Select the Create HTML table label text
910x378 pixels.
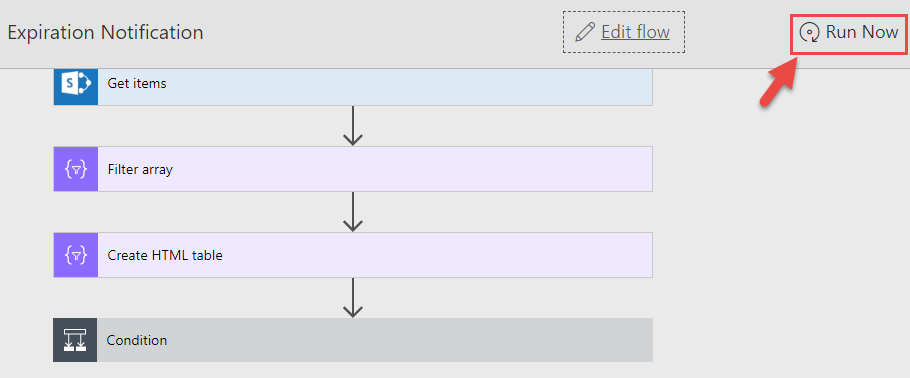click(165, 255)
